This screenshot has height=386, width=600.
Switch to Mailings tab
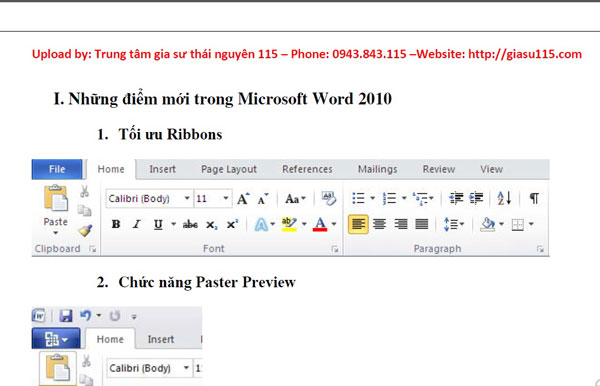click(x=377, y=169)
